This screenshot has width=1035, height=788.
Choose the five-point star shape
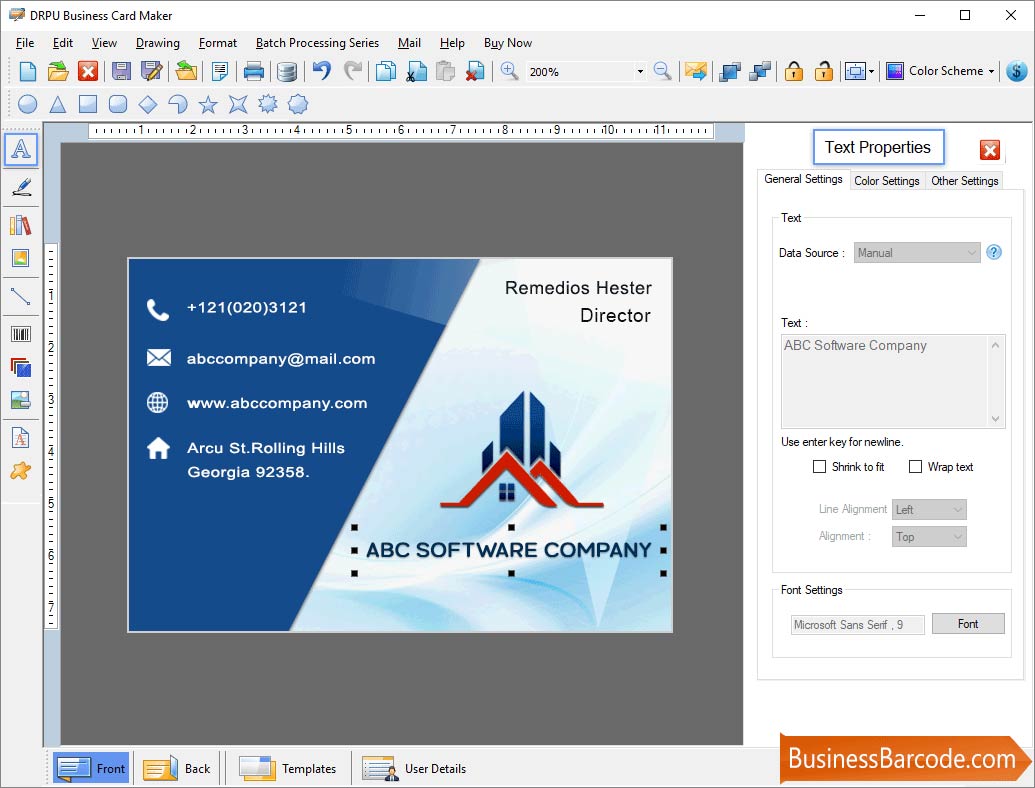pos(208,104)
